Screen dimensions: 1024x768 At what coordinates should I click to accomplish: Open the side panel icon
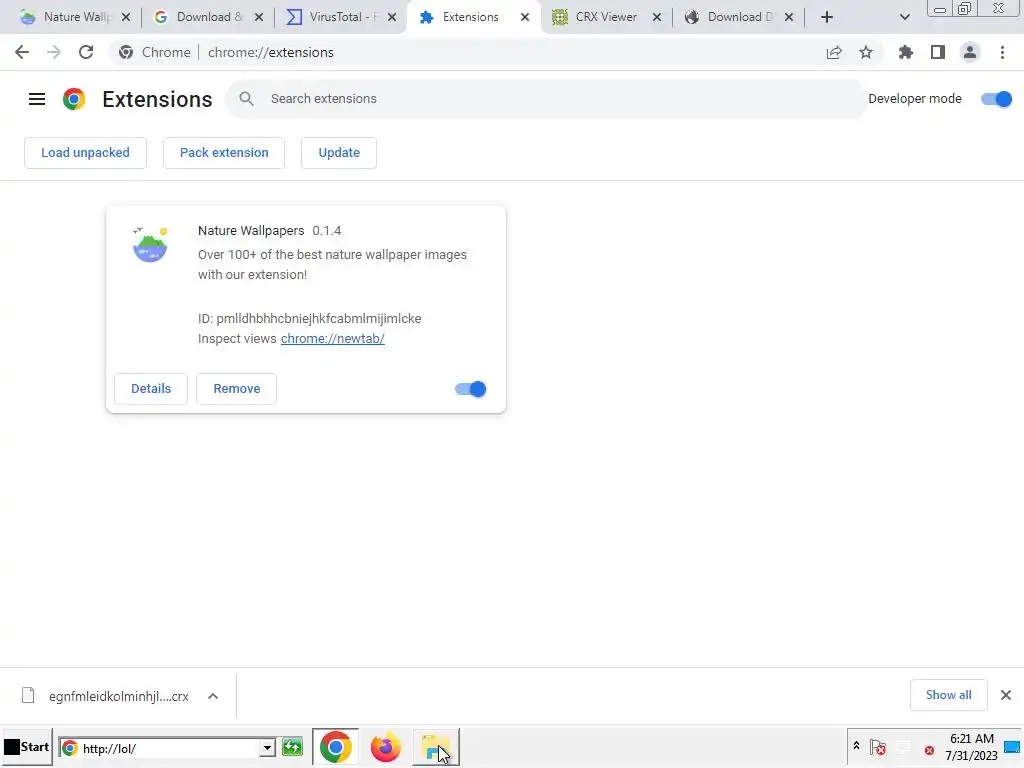(938, 52)
